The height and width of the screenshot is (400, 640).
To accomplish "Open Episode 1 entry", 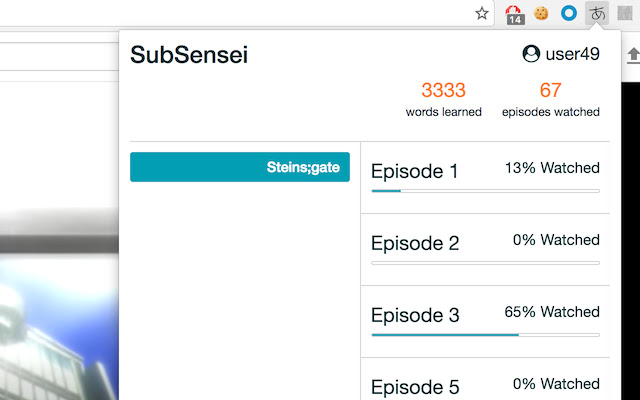I will [414, 171].
